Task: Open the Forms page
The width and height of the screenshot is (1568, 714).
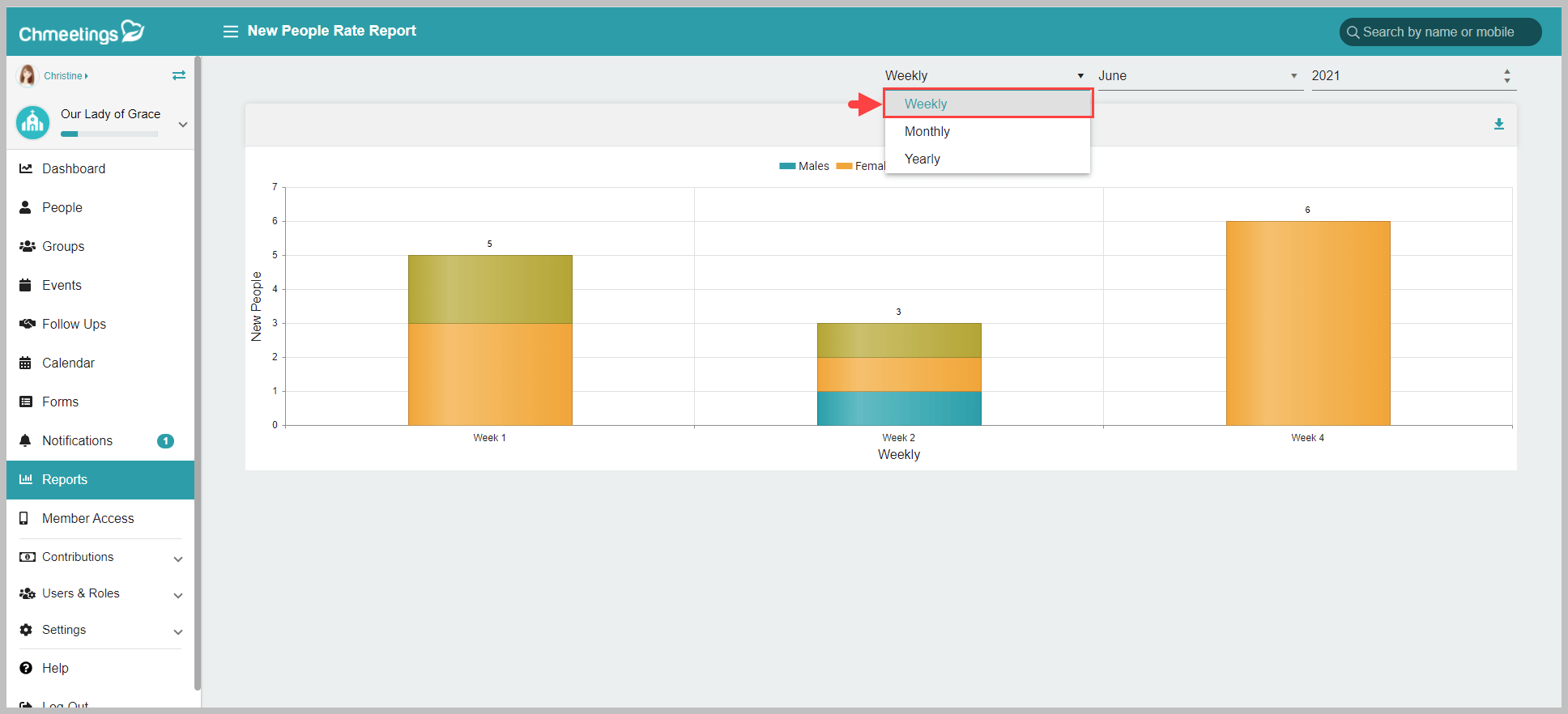Action: [60, 402]
